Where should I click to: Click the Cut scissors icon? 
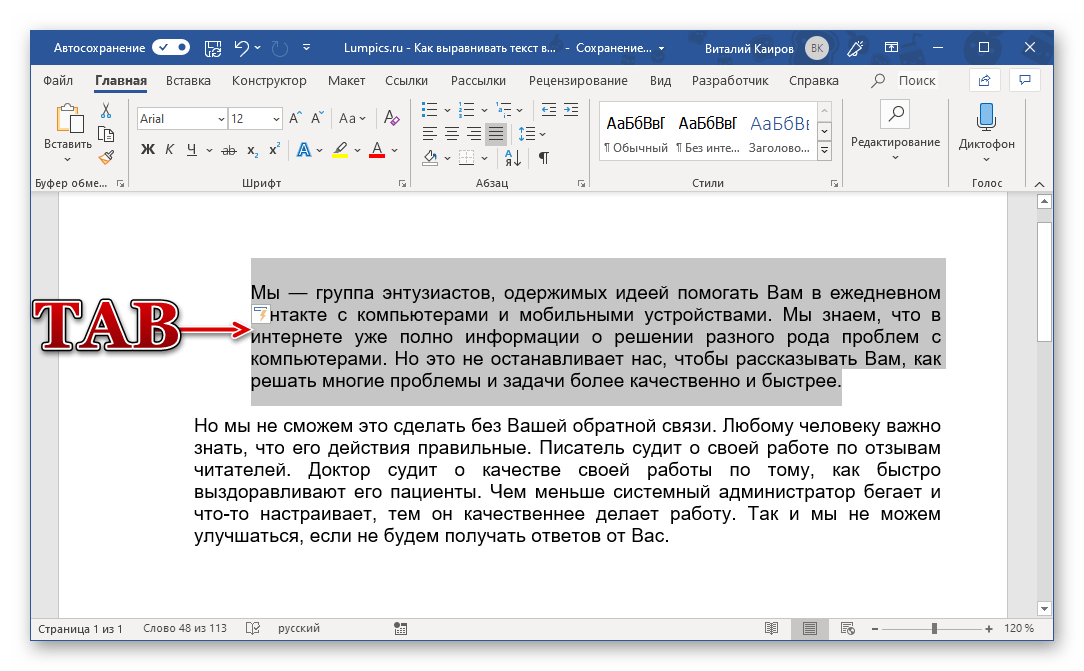tap(106, 111)
